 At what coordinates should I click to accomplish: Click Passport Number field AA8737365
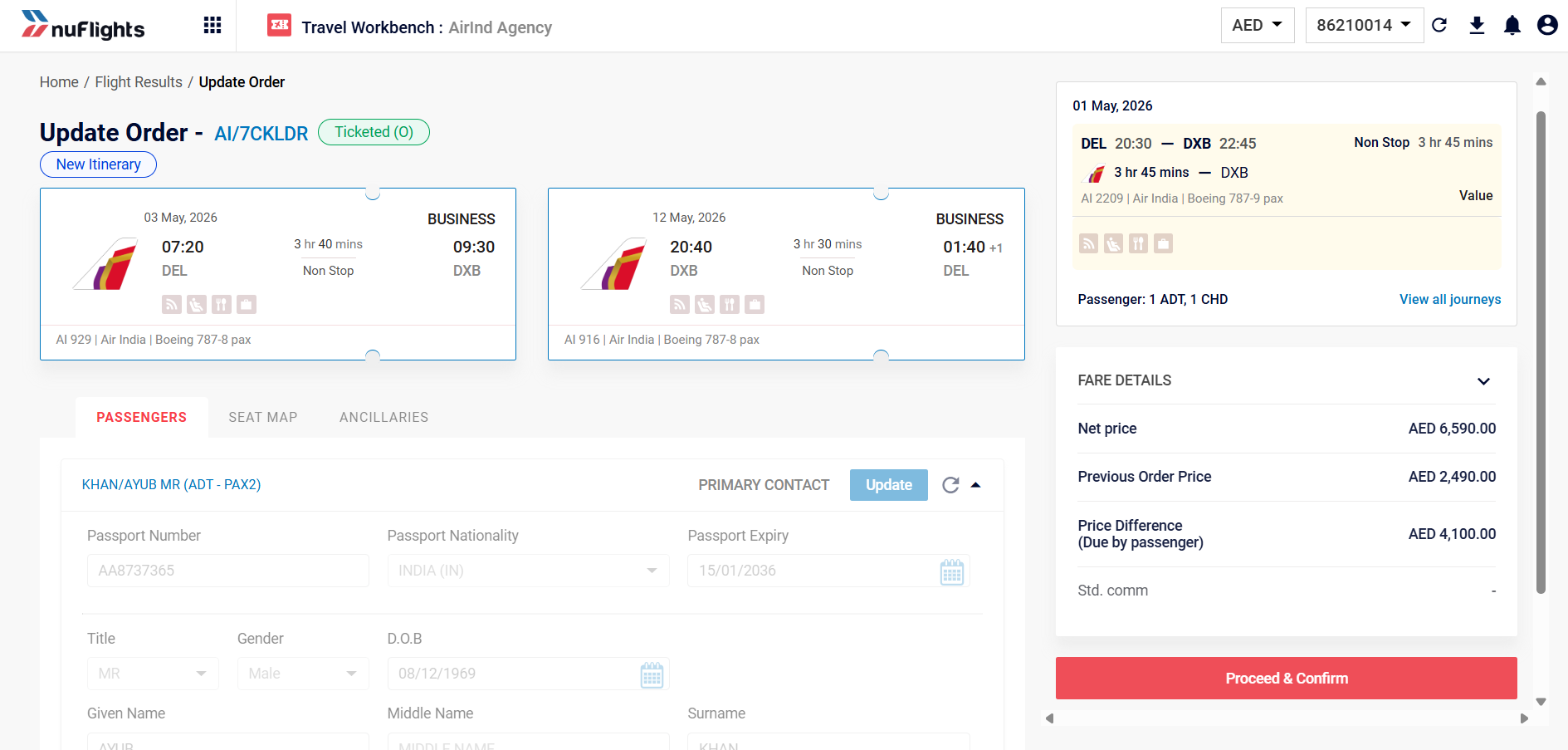(228, 571)
